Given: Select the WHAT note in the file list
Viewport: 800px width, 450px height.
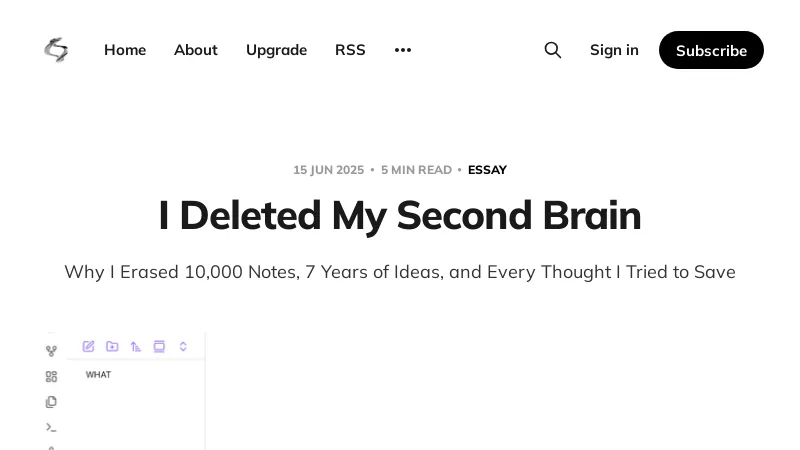Looking at the screenshot, I should pyautogui.click(x=98, y=375).
